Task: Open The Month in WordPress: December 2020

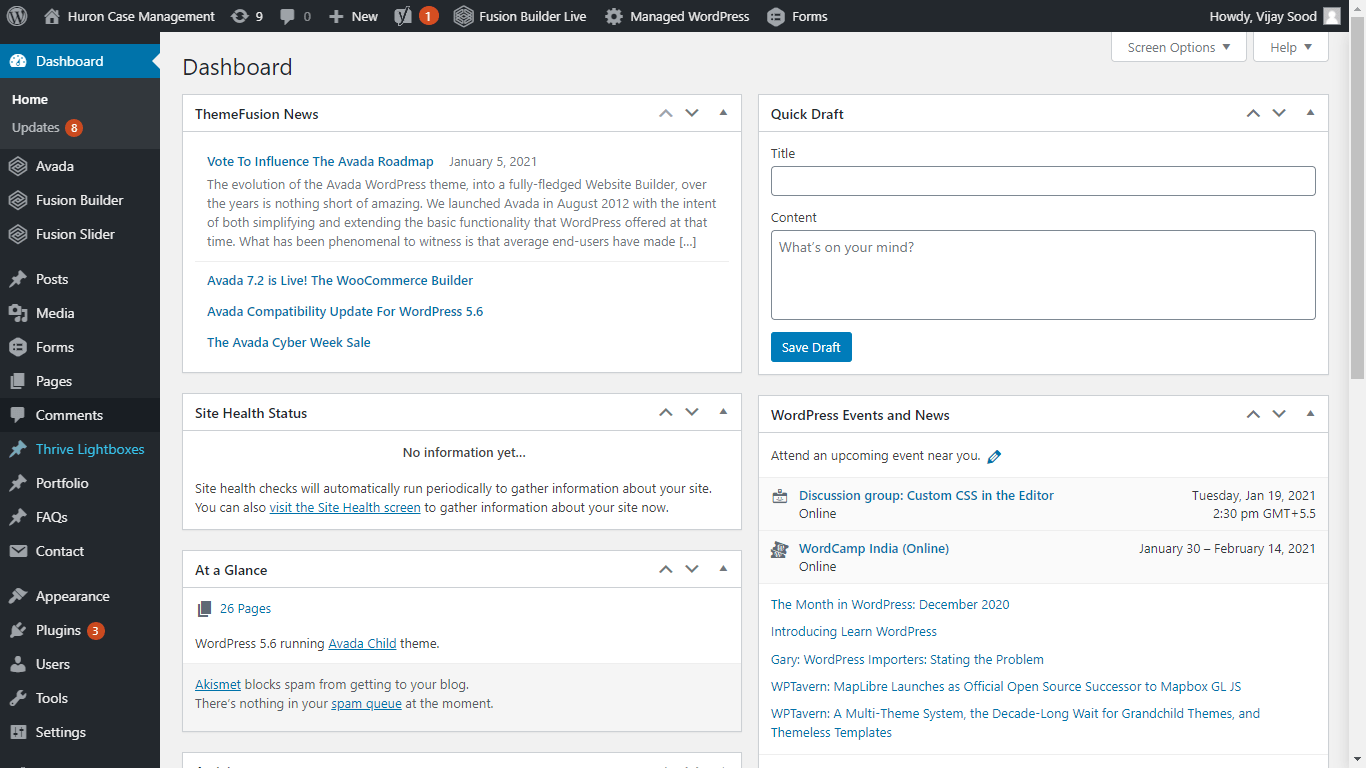Action: point(890,605)
